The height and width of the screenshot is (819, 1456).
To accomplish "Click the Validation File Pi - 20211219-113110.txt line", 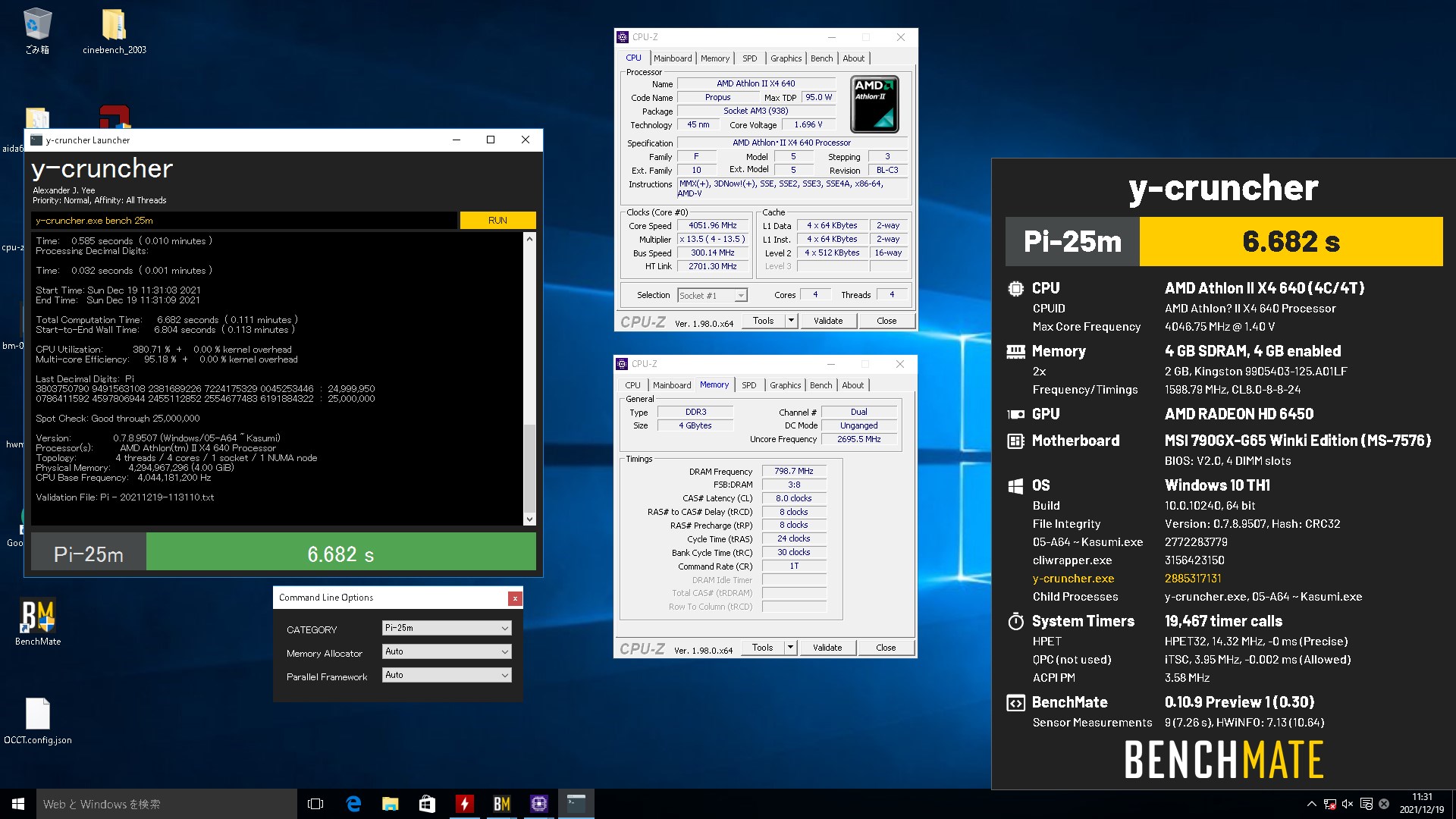I will (x=125, y=497).
